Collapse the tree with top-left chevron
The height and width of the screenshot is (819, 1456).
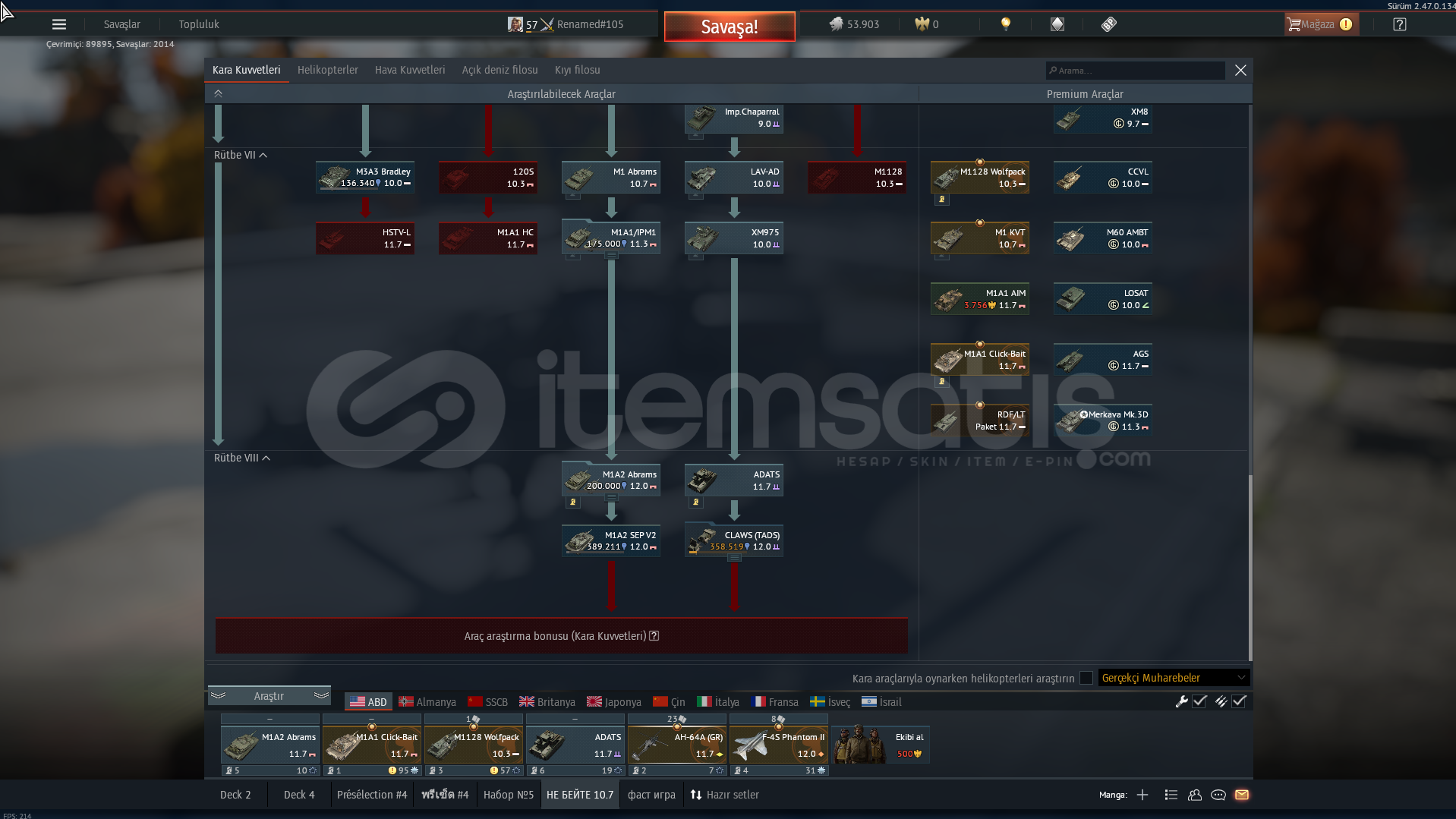tap(218, 93)
